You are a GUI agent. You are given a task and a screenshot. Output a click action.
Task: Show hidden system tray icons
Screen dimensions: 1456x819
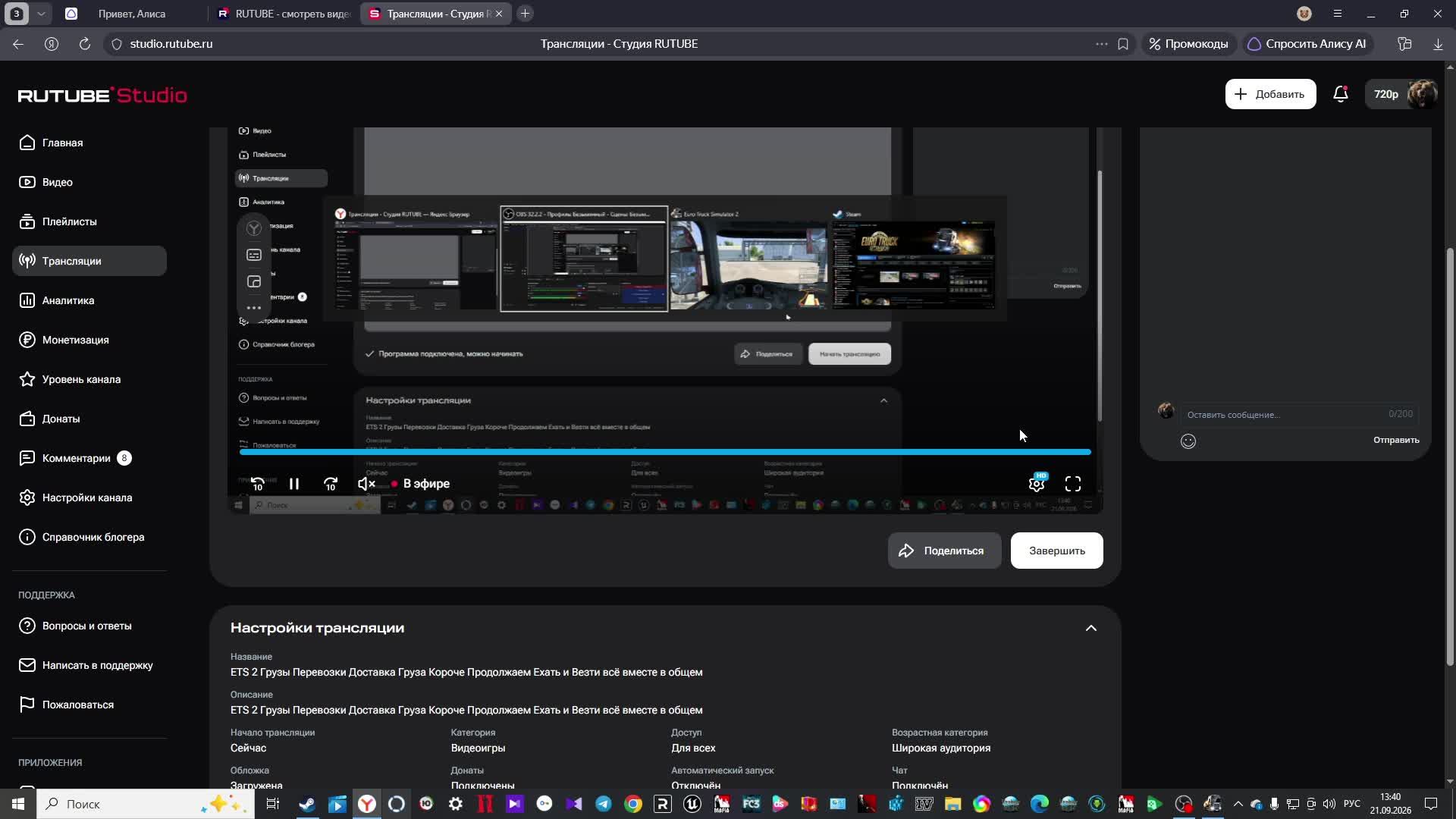click(x=1238, y=804)
